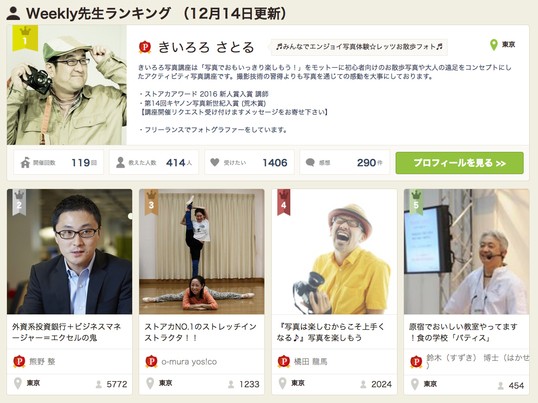
Task: Click title 外資系投資銀行＋ビジネスマネージャー
Action: (67, 332)
